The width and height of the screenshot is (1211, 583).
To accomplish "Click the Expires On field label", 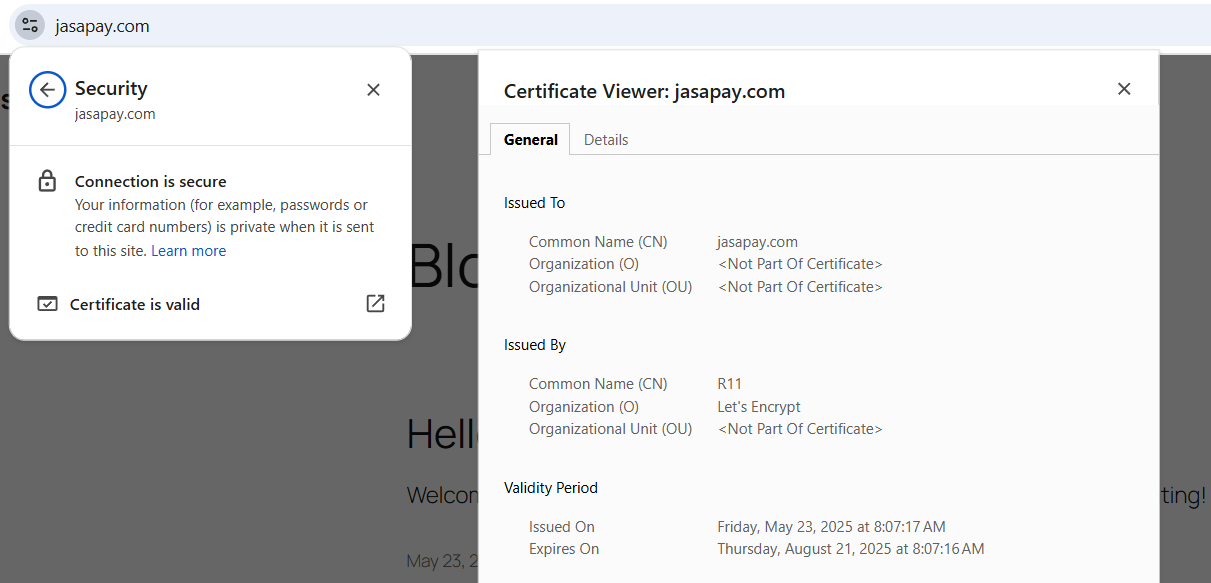I will pyautogui.click(x=564, y=549).
